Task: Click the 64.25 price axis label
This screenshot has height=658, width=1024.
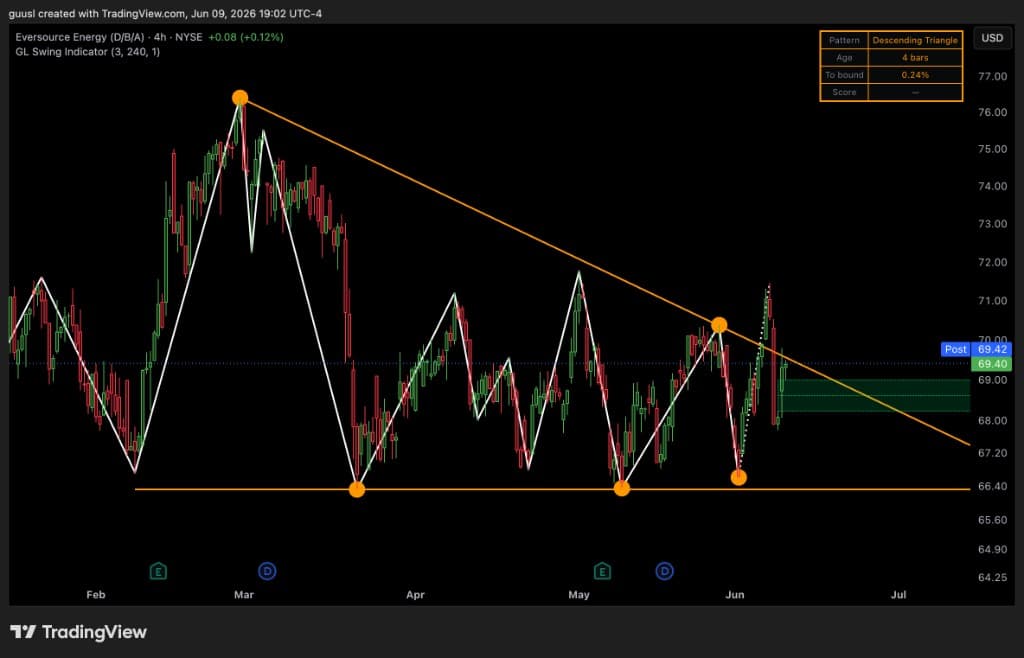Action: (x=992, y=578)
